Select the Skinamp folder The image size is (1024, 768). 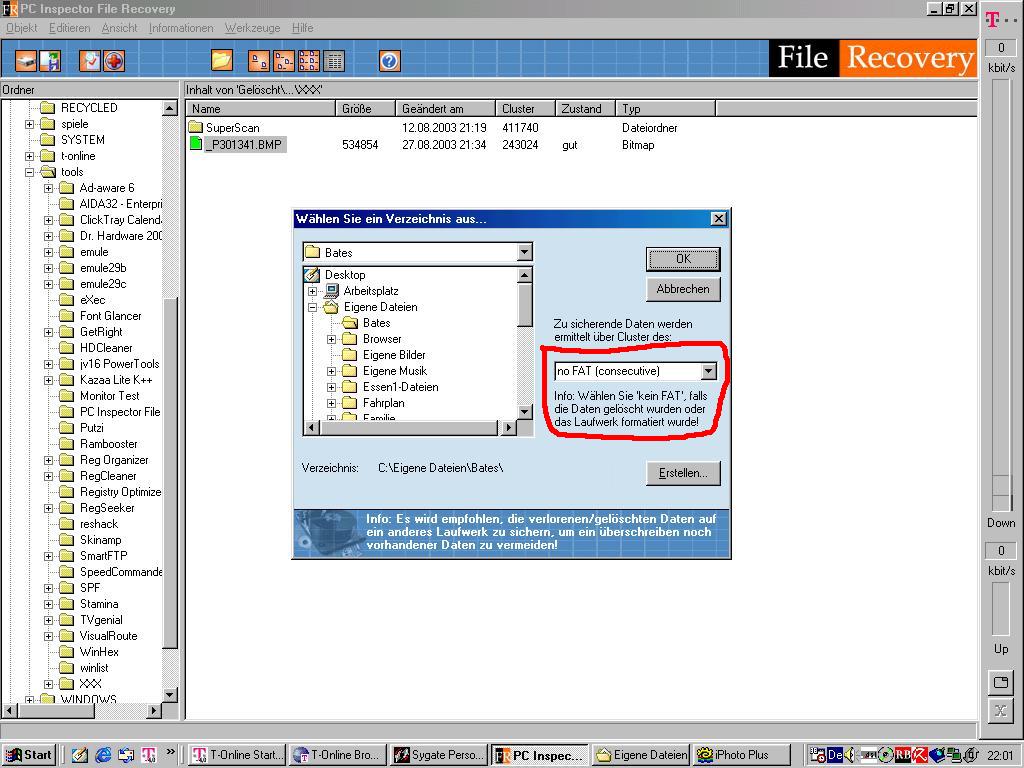(x=101, y=540)
